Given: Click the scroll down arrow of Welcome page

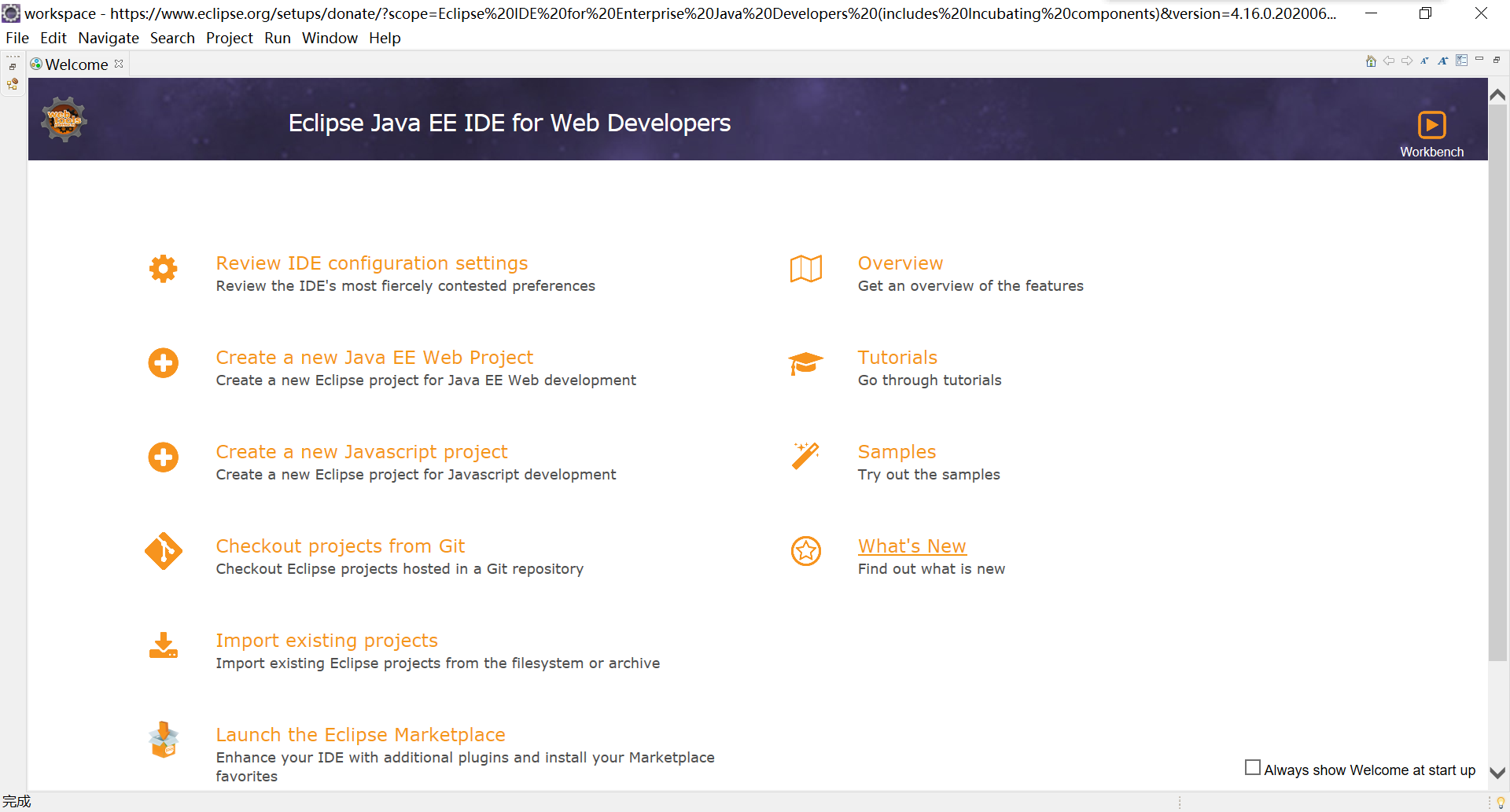Looking at the screenshot, I should 1497,772.
